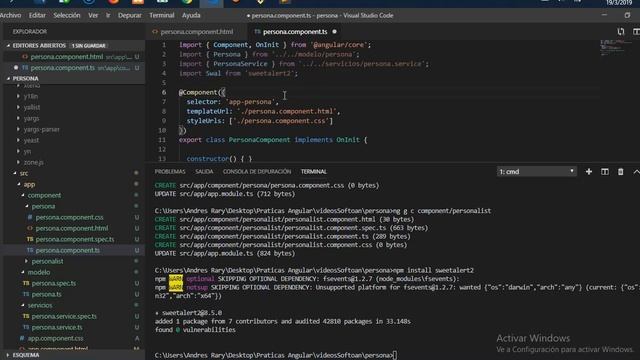The height and width of the screenshot is (360, 640).
Task: Open the Depurar menu
Action: pos(129,16)
